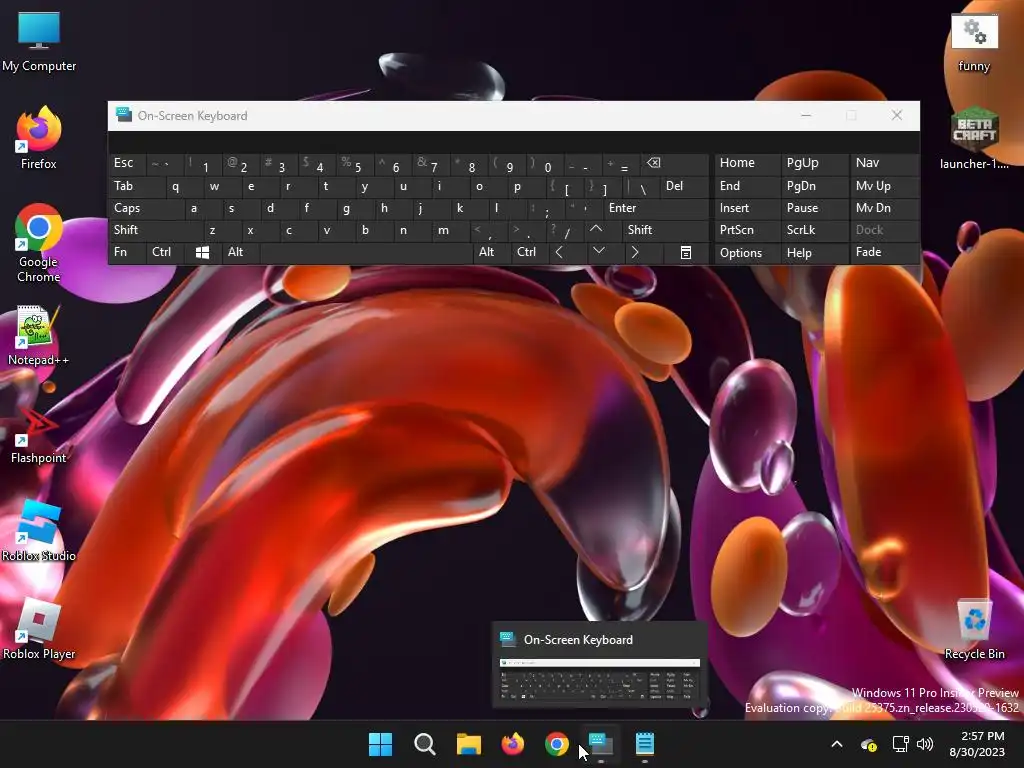Click the context menu key on the keyboard
This screenshot has width=1024, height=768.
point(686,252)
